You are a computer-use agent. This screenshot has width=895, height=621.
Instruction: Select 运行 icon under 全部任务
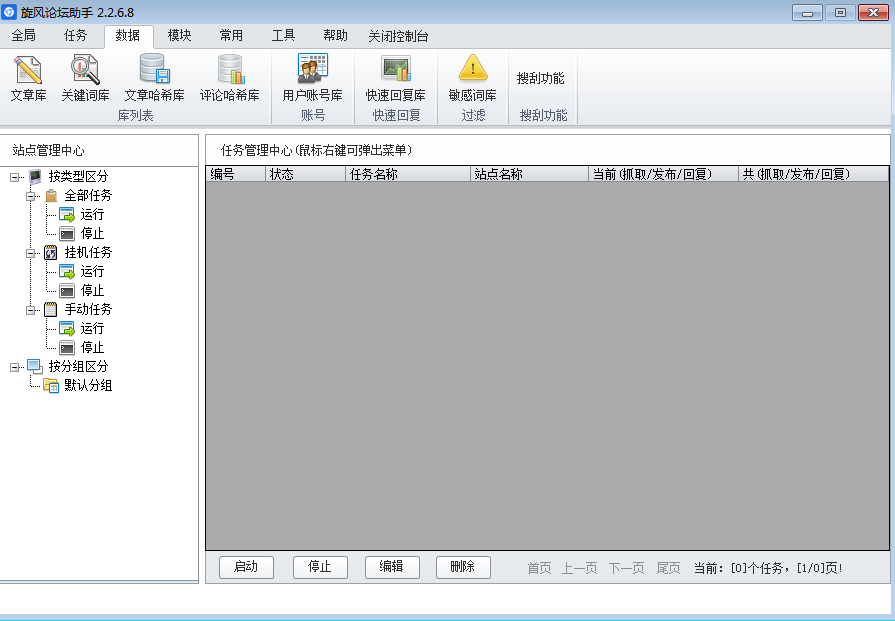tap(67, 215)
